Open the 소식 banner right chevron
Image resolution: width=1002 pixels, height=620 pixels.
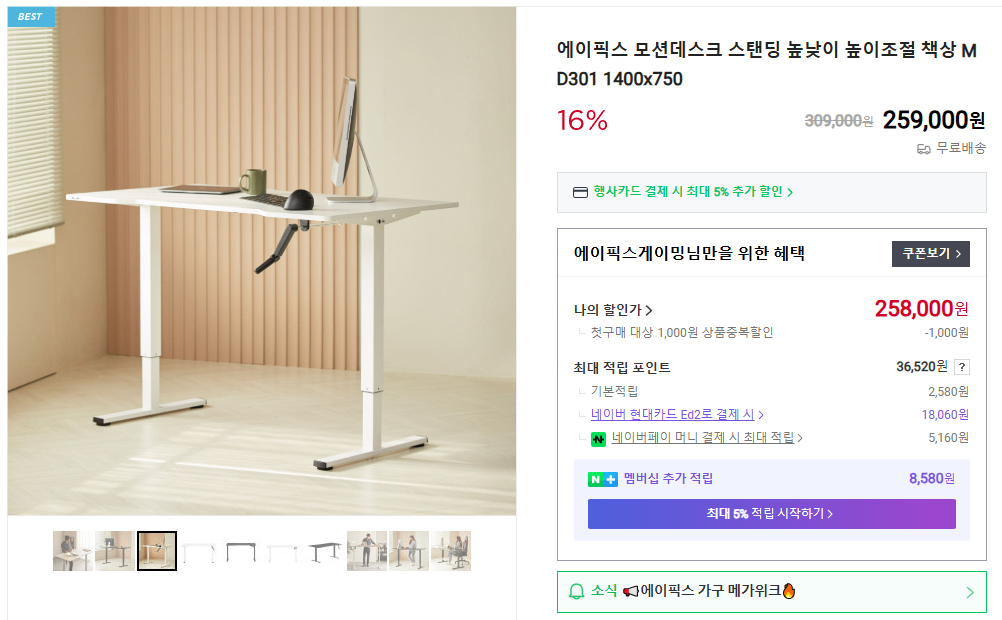point(969,592)
